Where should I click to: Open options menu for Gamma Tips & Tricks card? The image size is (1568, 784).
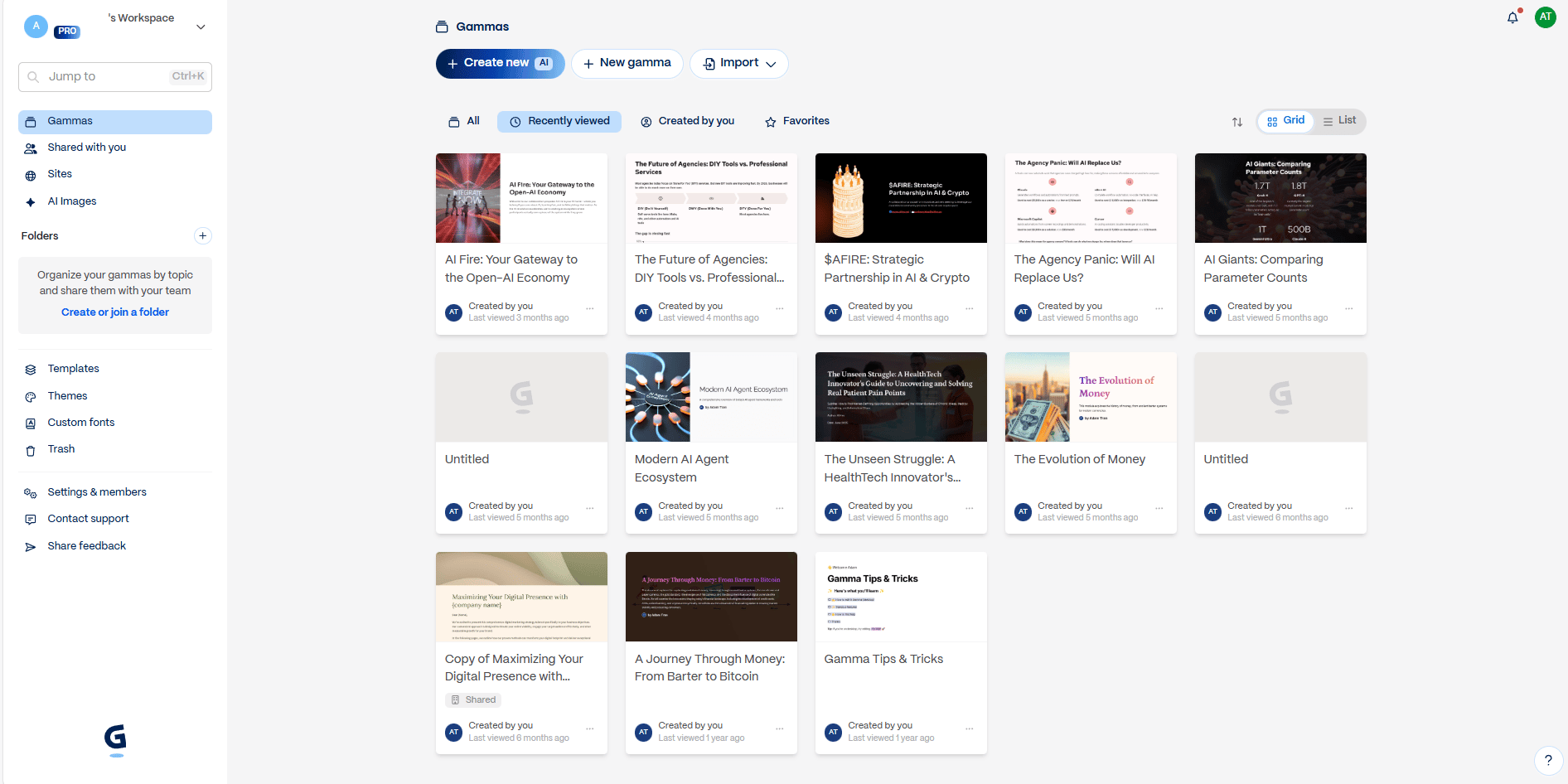(x=970, y=728)
